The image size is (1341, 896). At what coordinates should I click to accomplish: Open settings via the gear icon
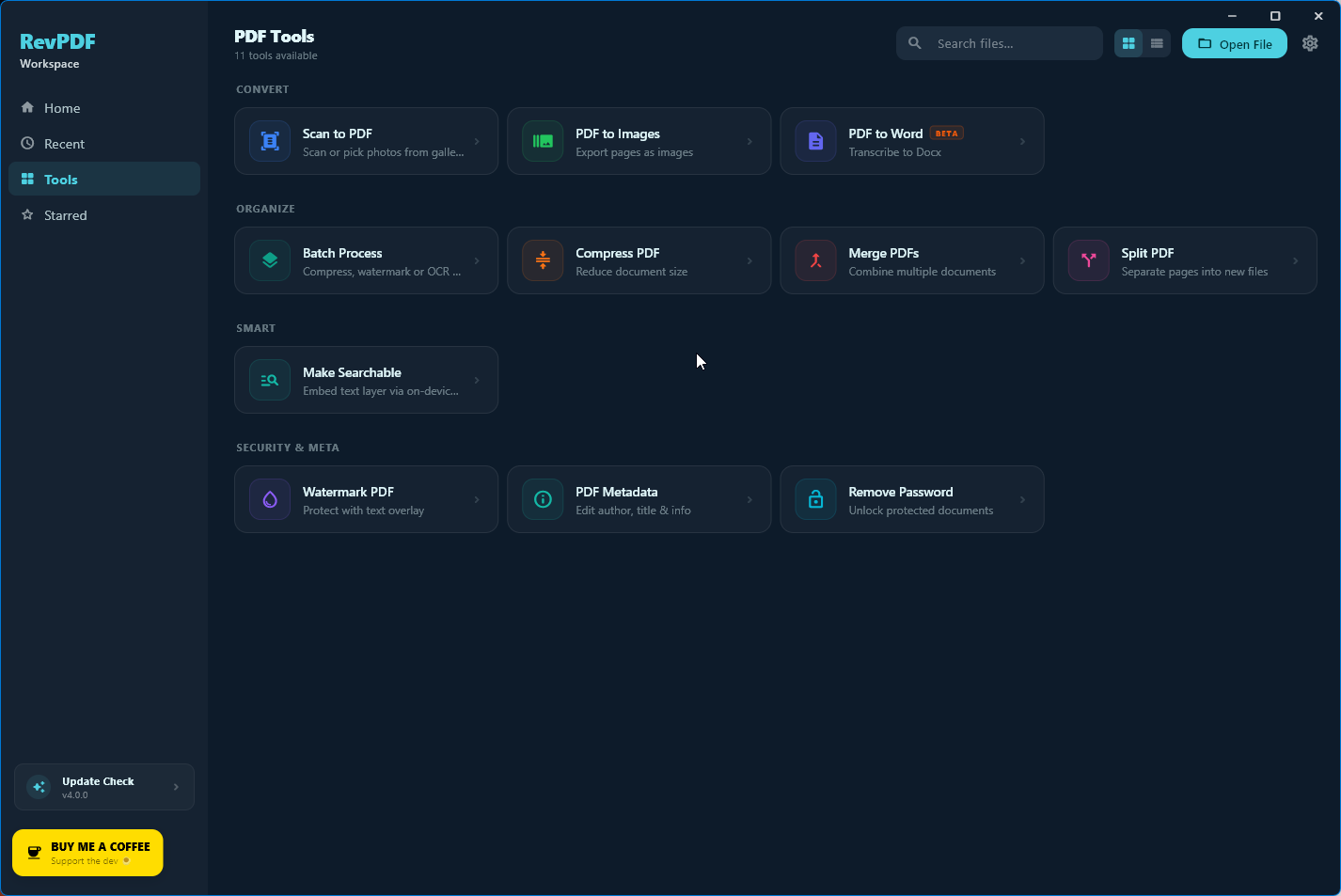pyautogui.click(x=1310, y=43)
